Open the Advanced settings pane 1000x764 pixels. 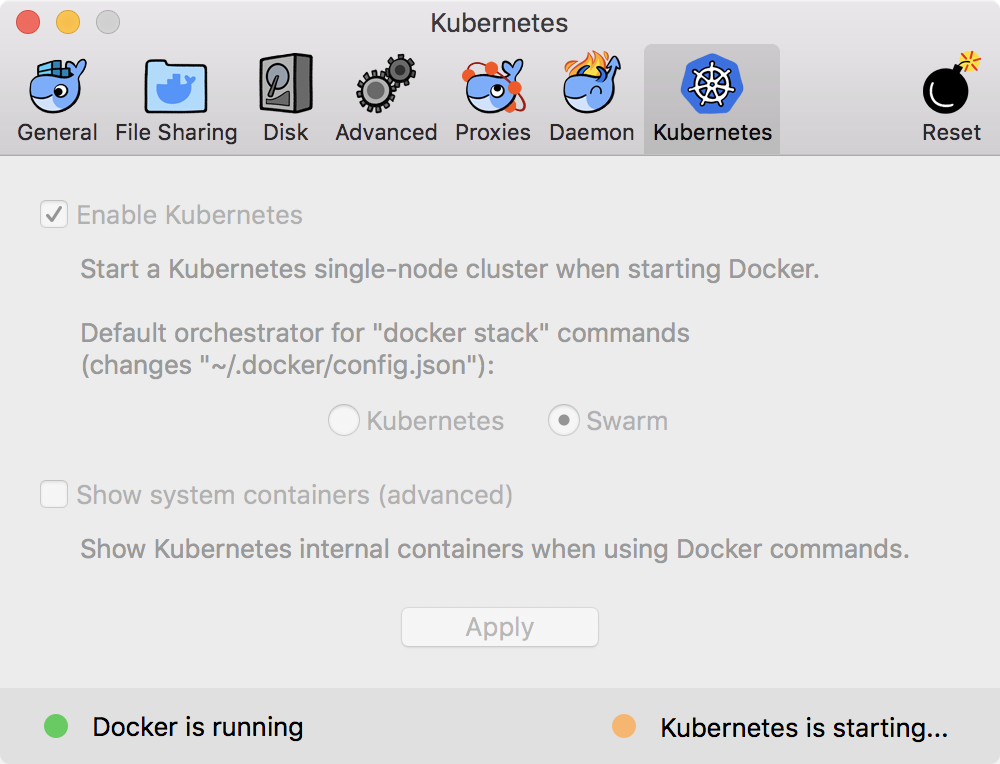[x=386, y=95]
